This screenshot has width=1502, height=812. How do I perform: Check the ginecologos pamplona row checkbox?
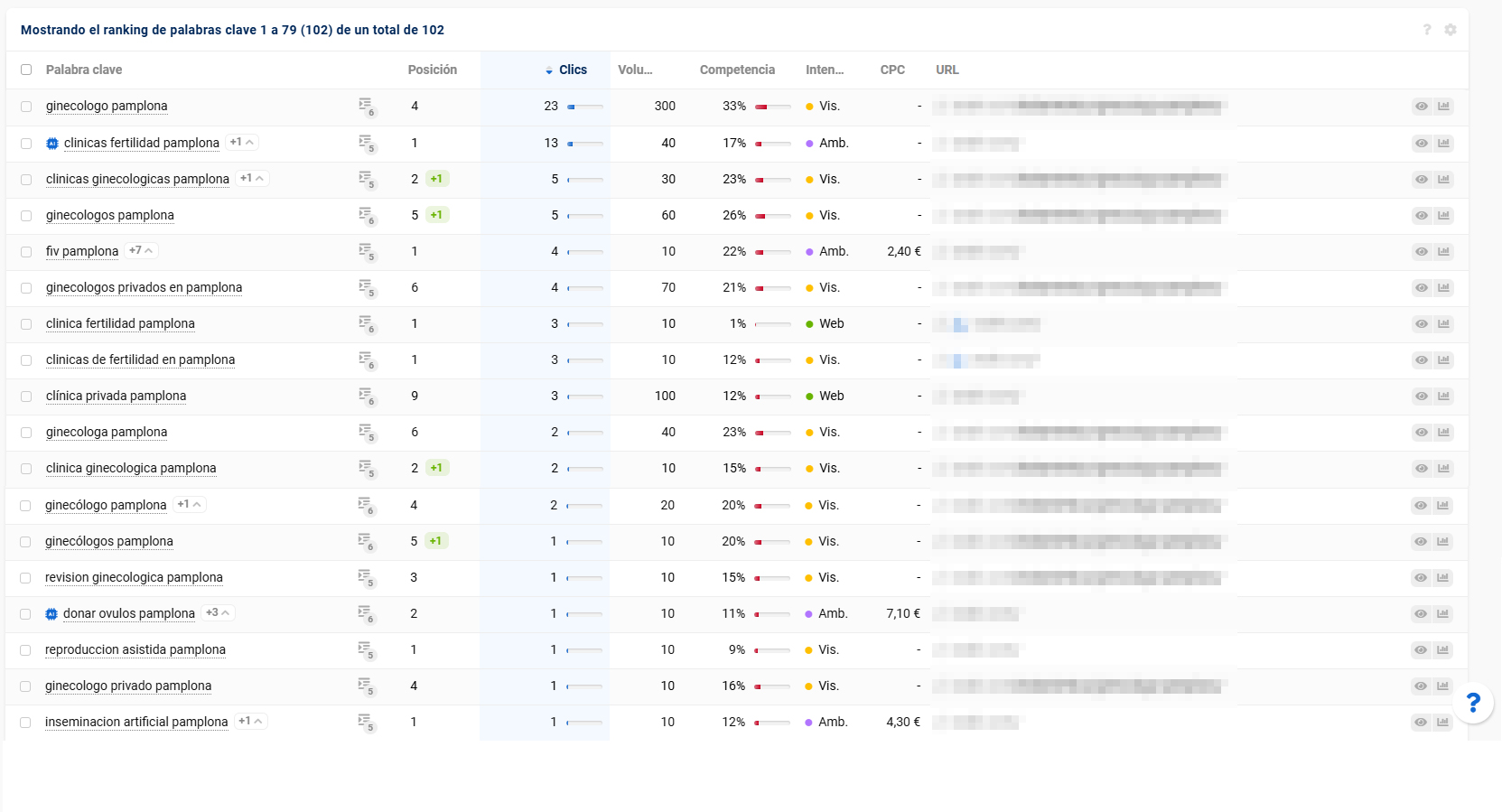point(26,216)
